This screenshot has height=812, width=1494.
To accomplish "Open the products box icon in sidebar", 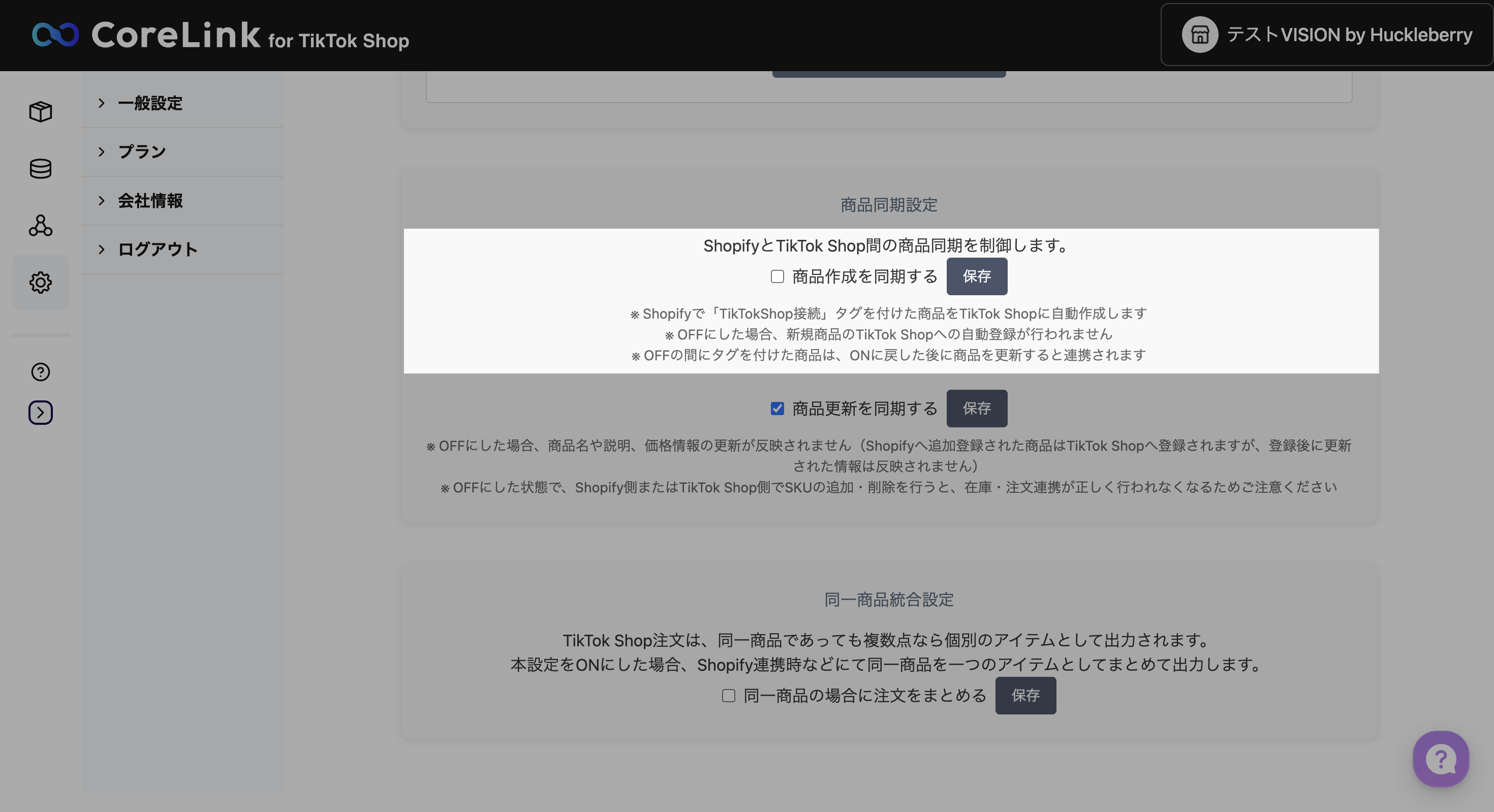I will pos(41,111).
